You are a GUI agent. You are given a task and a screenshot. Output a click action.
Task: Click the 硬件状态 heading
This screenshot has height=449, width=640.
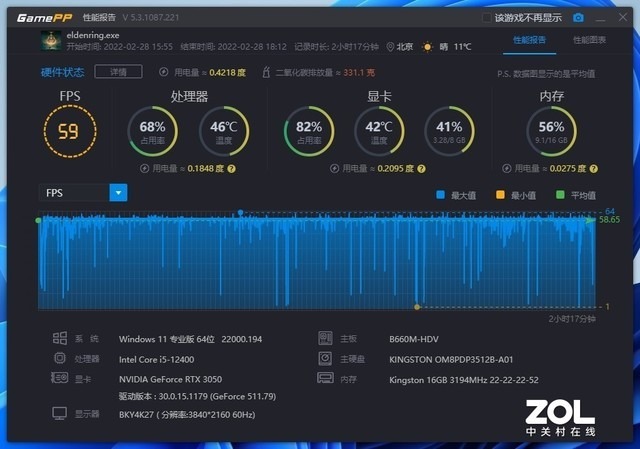62,72
